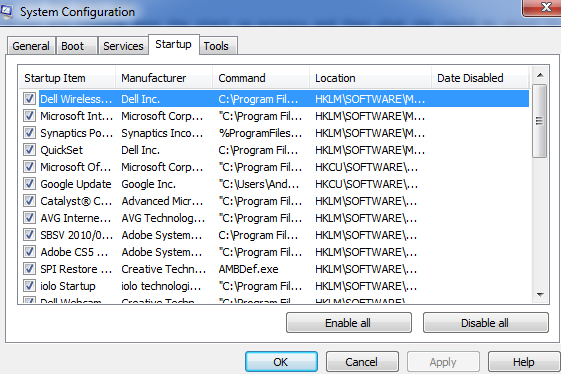The image size is (561, 374).
Task: Select the SPI Restore ... startup item
Action: pyautogui.click(x=76, y=269)
